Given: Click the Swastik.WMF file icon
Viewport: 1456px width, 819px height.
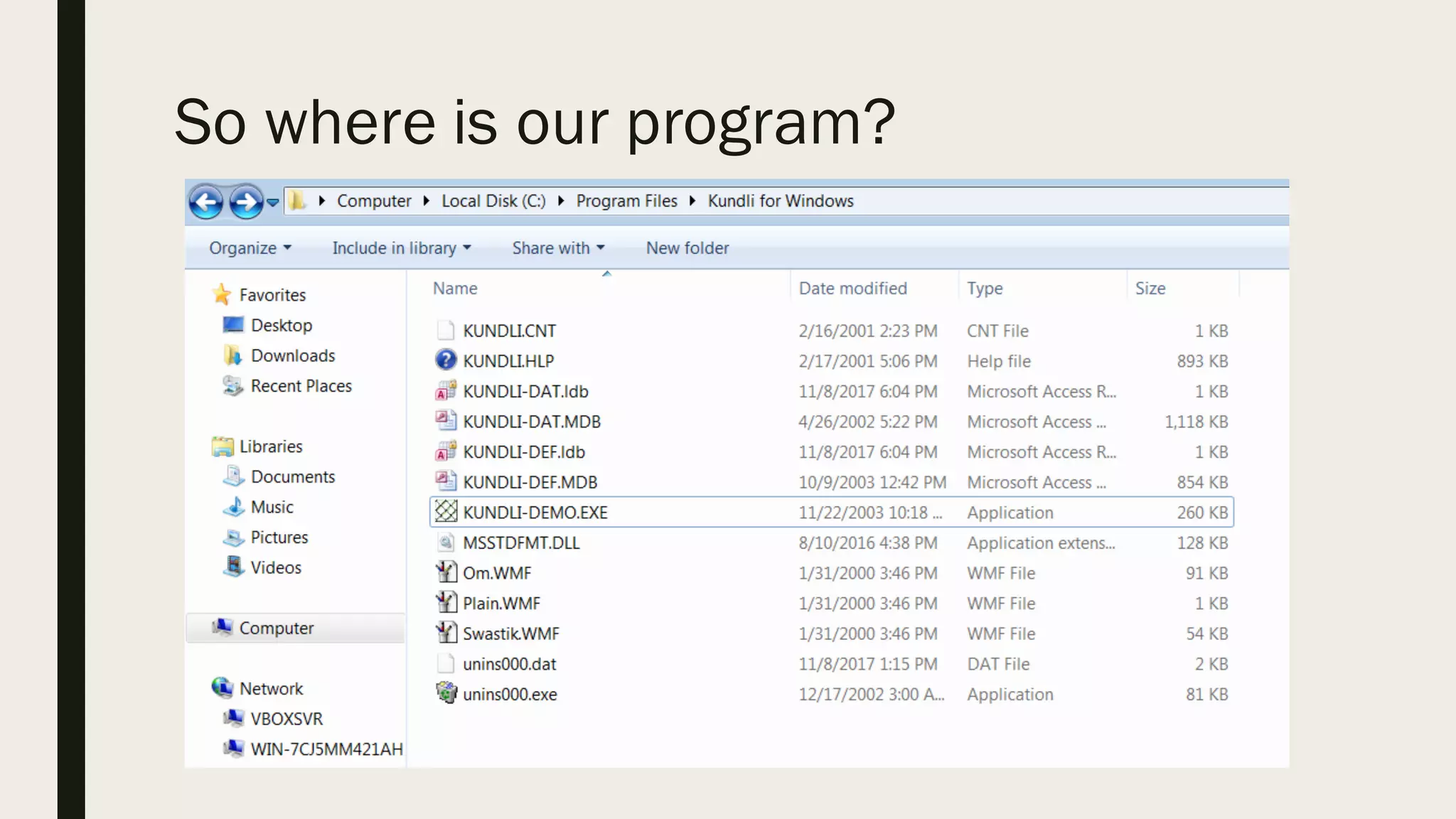Looking at the screenshot, I should click(x=446, y=633).
